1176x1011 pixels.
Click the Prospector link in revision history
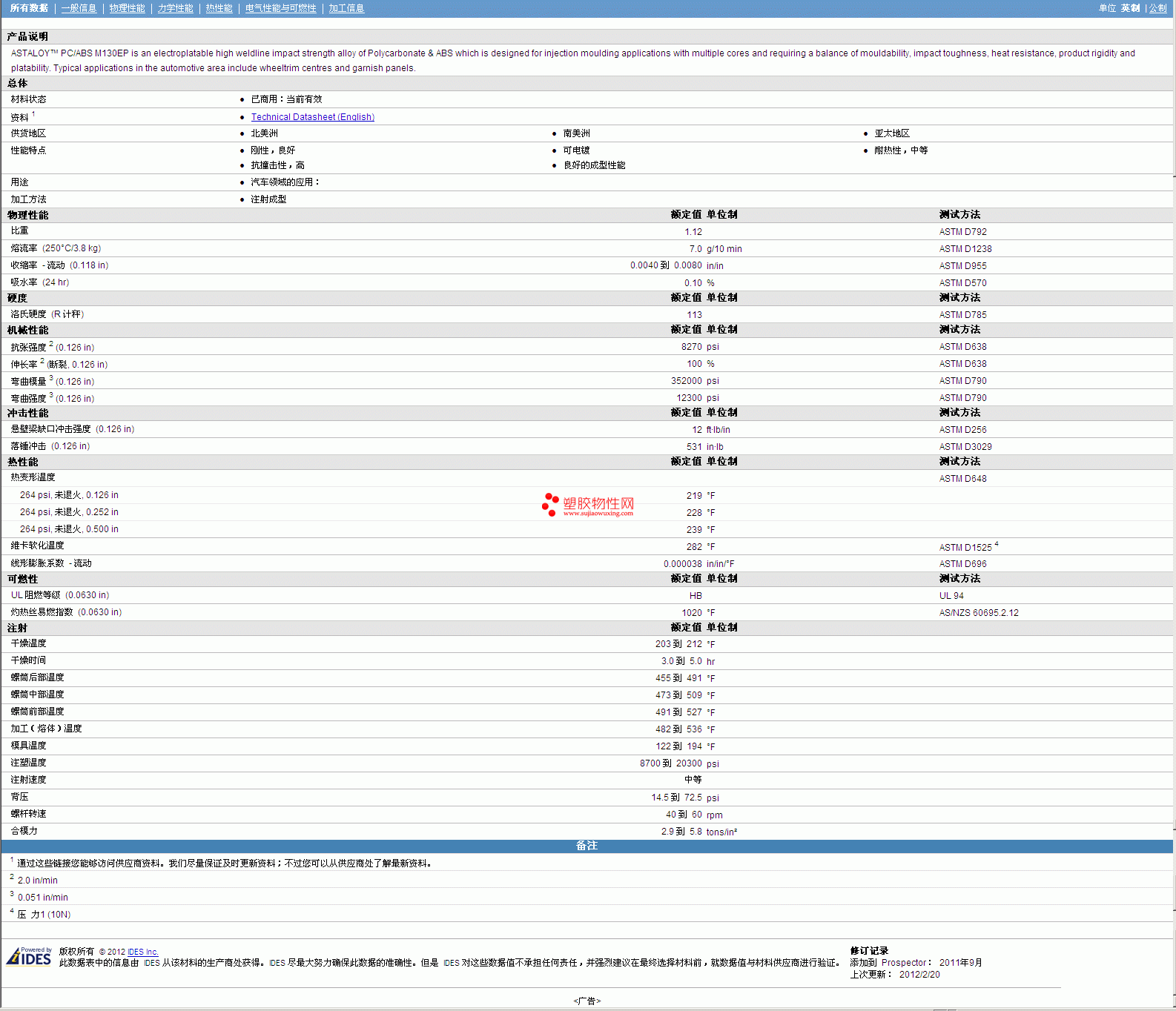click(x=903, y=963)
